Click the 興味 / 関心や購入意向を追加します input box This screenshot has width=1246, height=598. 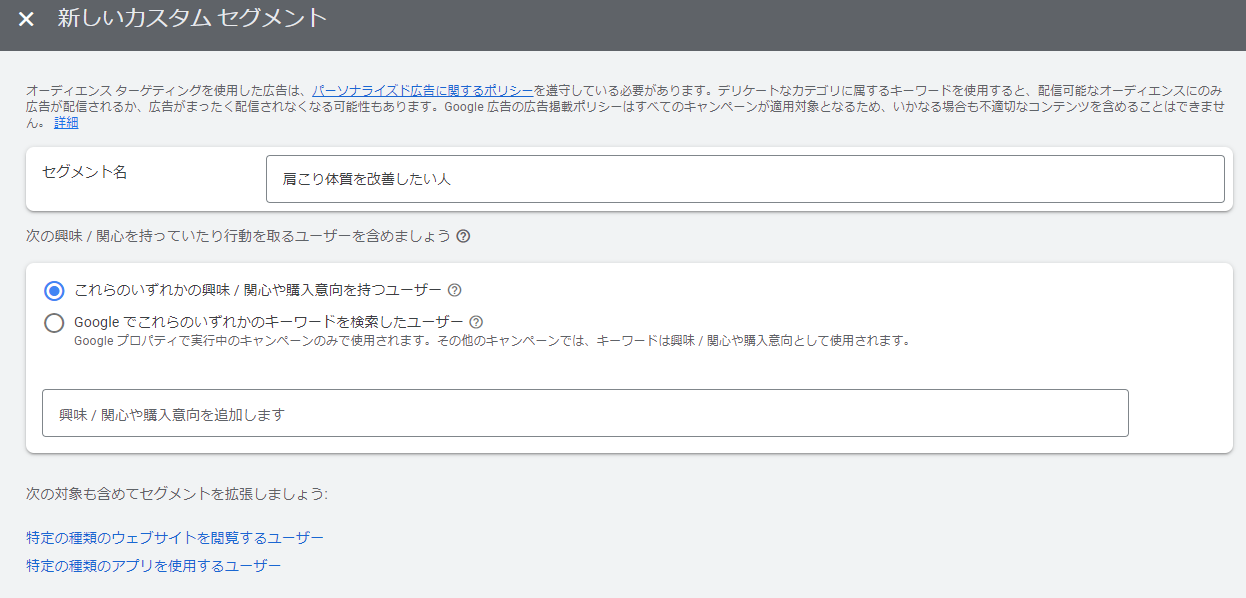[585, 413]
